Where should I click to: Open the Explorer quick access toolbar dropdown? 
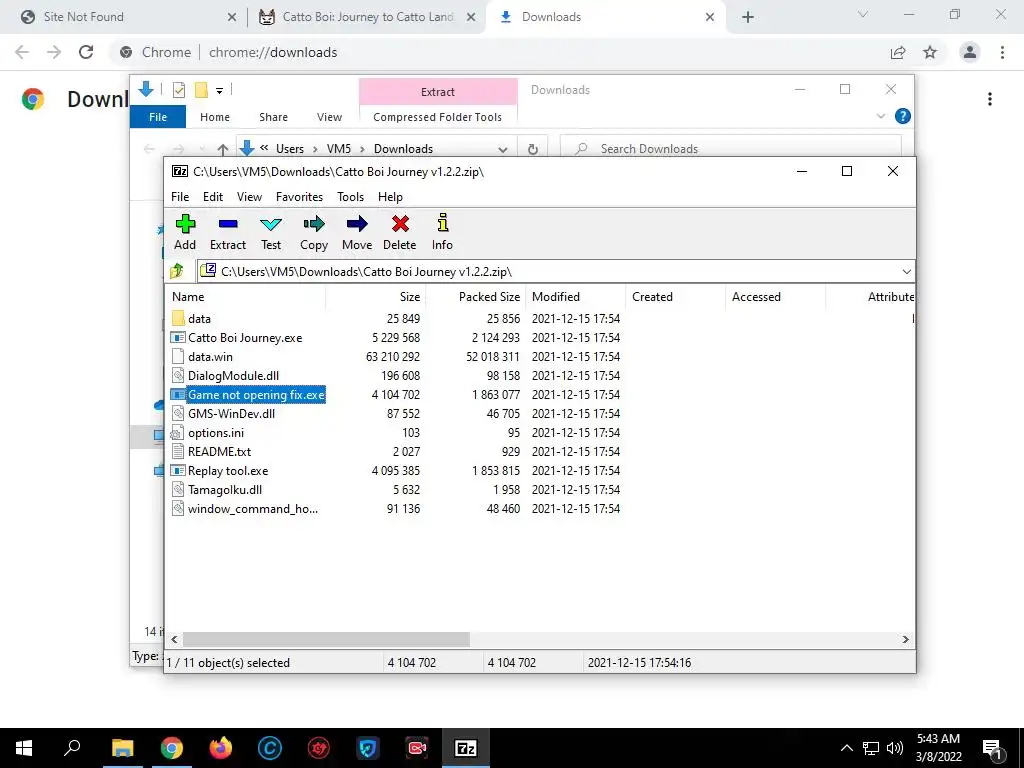pos(219,91)
